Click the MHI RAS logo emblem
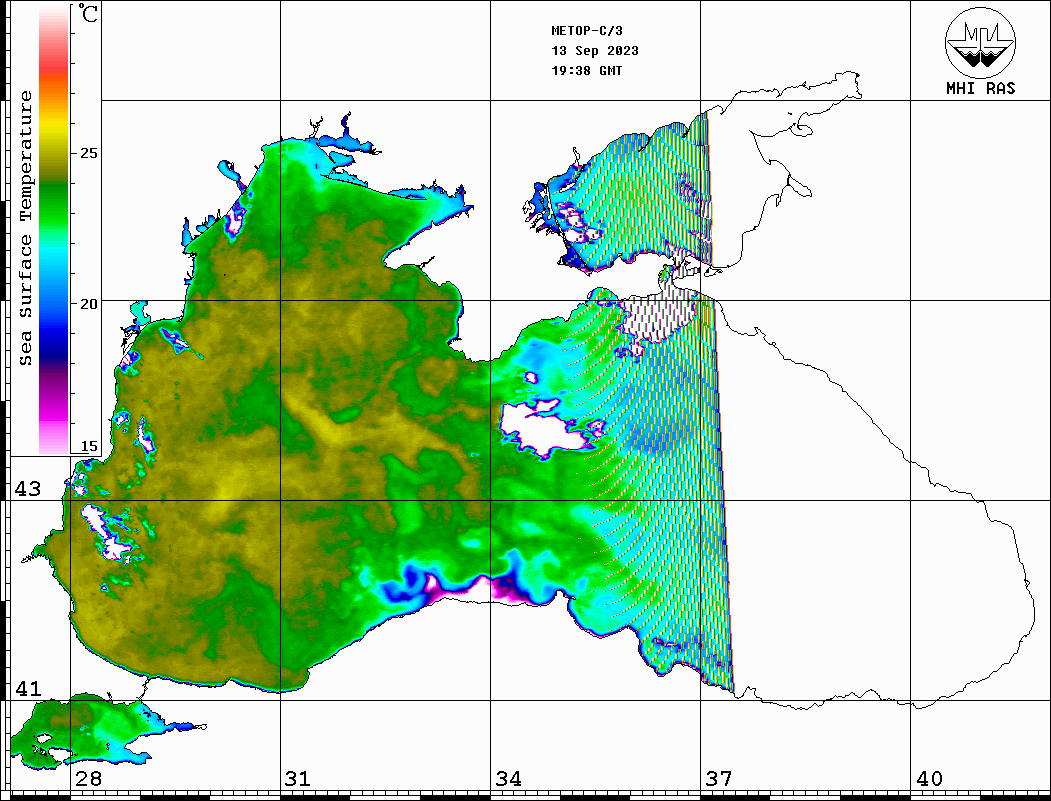The image size is (1051, 801). point(981,42)
